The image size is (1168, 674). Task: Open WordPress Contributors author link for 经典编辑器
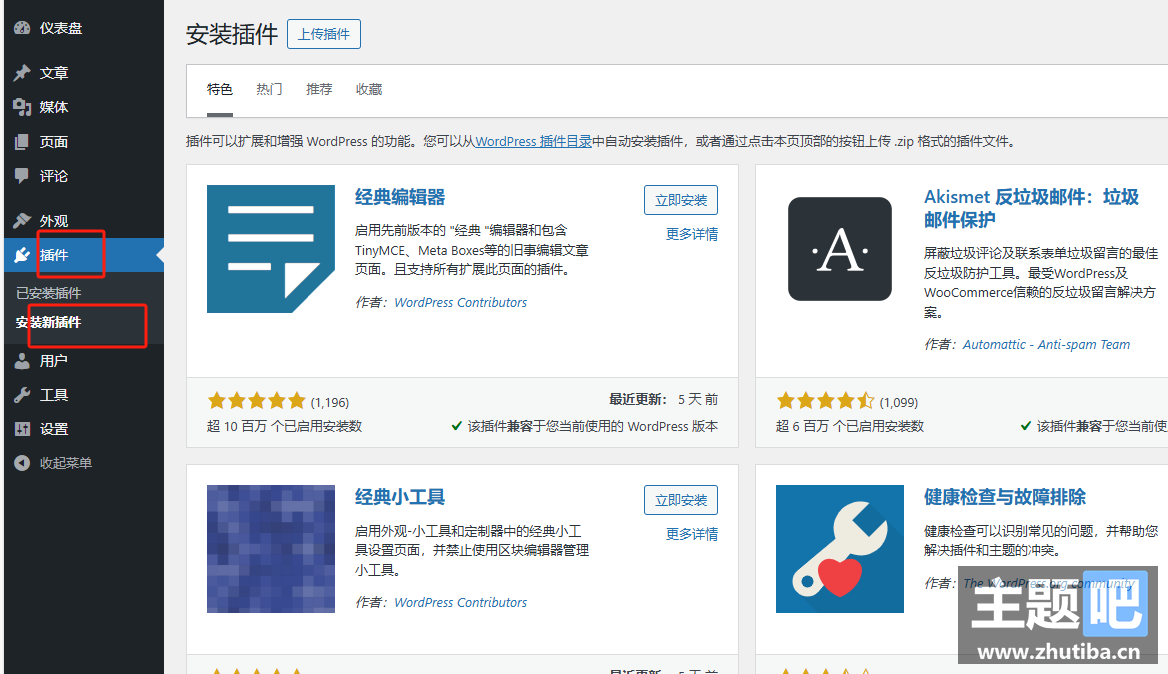pyautogui.click(x=460, y=302)
